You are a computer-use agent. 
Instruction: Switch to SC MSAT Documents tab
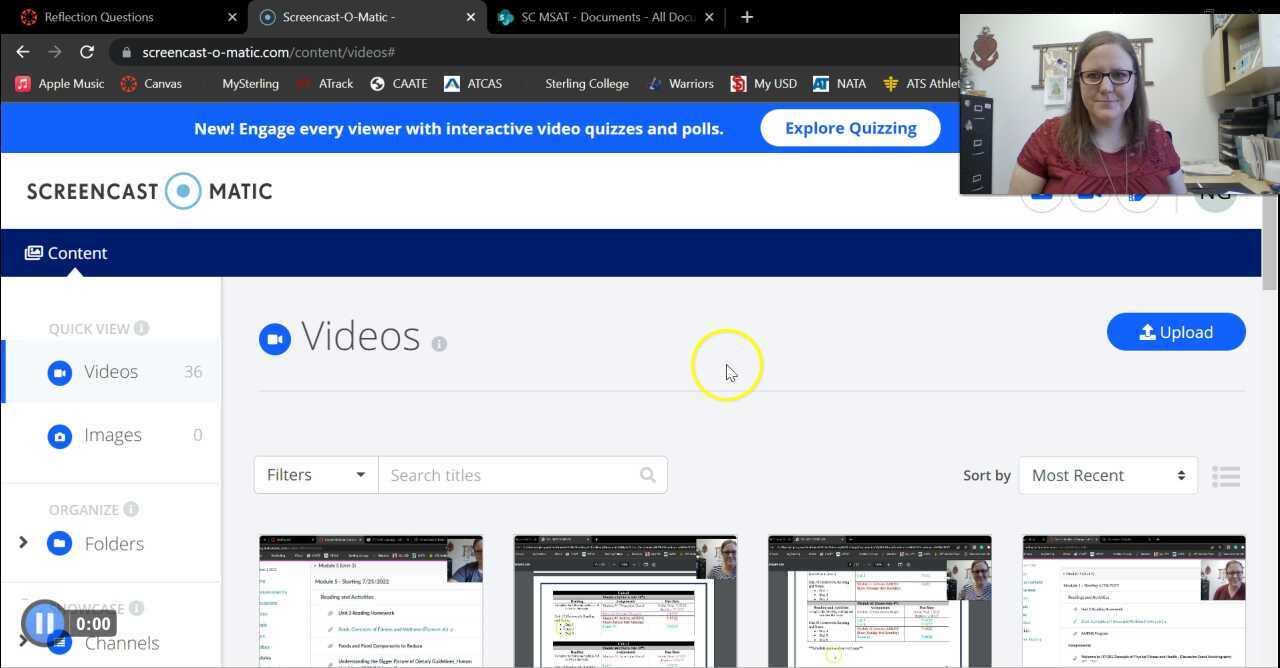[606, 17]
